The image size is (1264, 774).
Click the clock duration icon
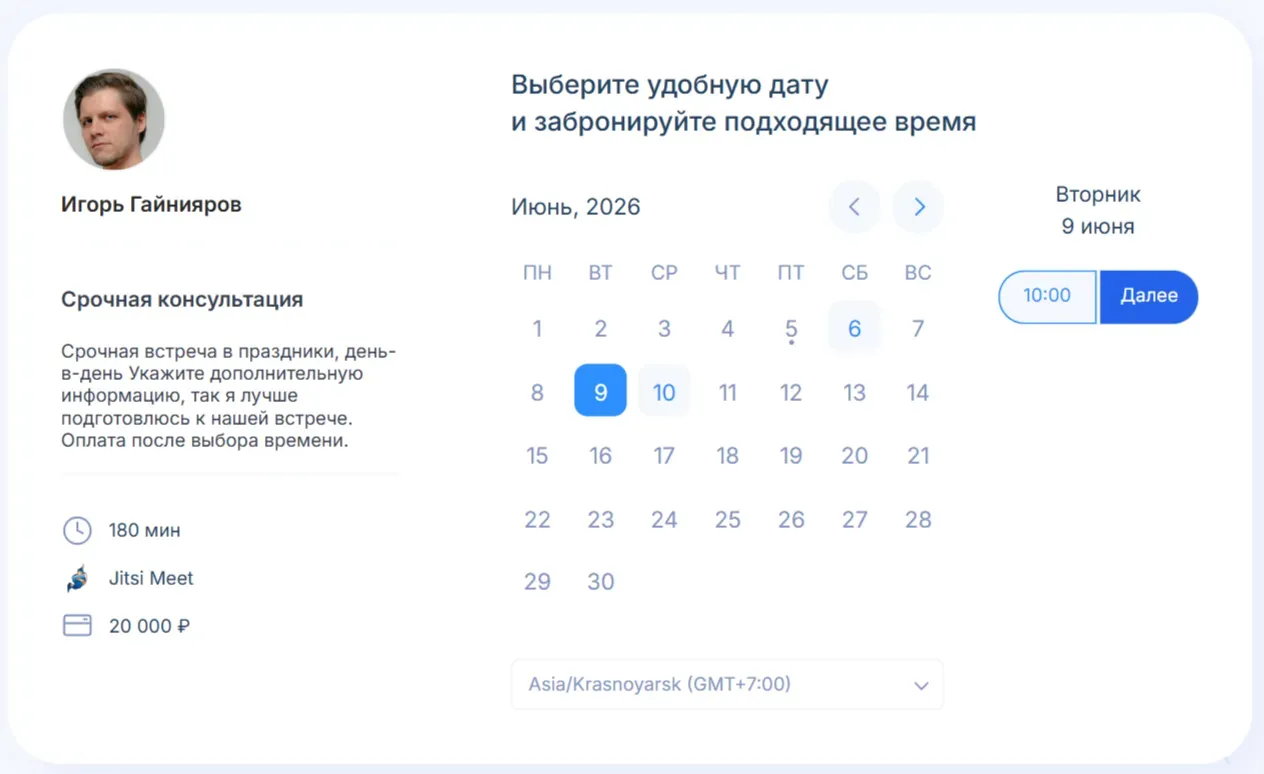click(x=77, y=530)
